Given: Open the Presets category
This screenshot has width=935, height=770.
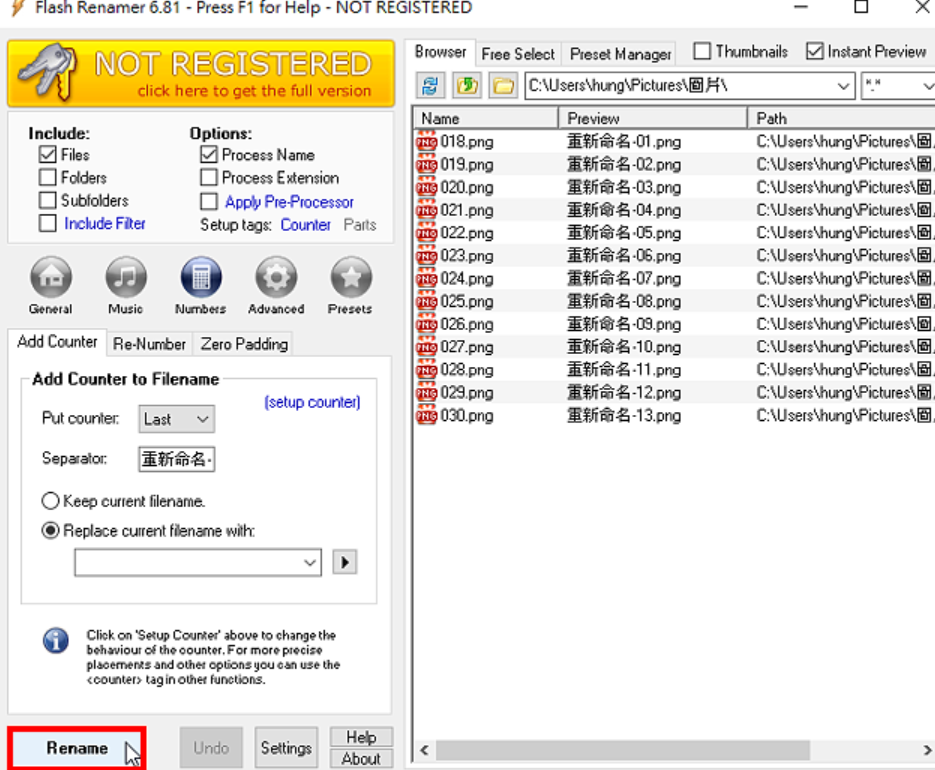Looking at the screenshot, I should tap(351, 277).
